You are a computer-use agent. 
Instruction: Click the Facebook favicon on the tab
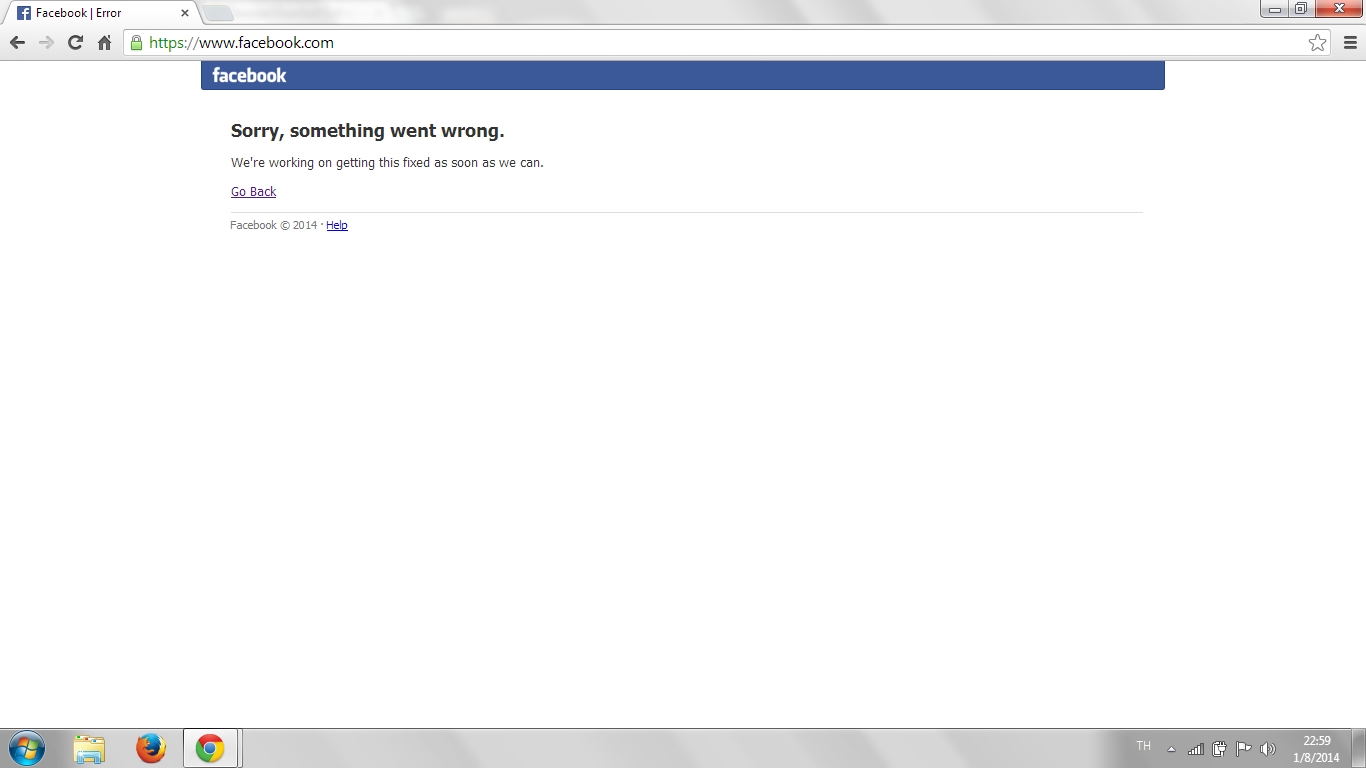pyautogui.click(x=24, y=13)
